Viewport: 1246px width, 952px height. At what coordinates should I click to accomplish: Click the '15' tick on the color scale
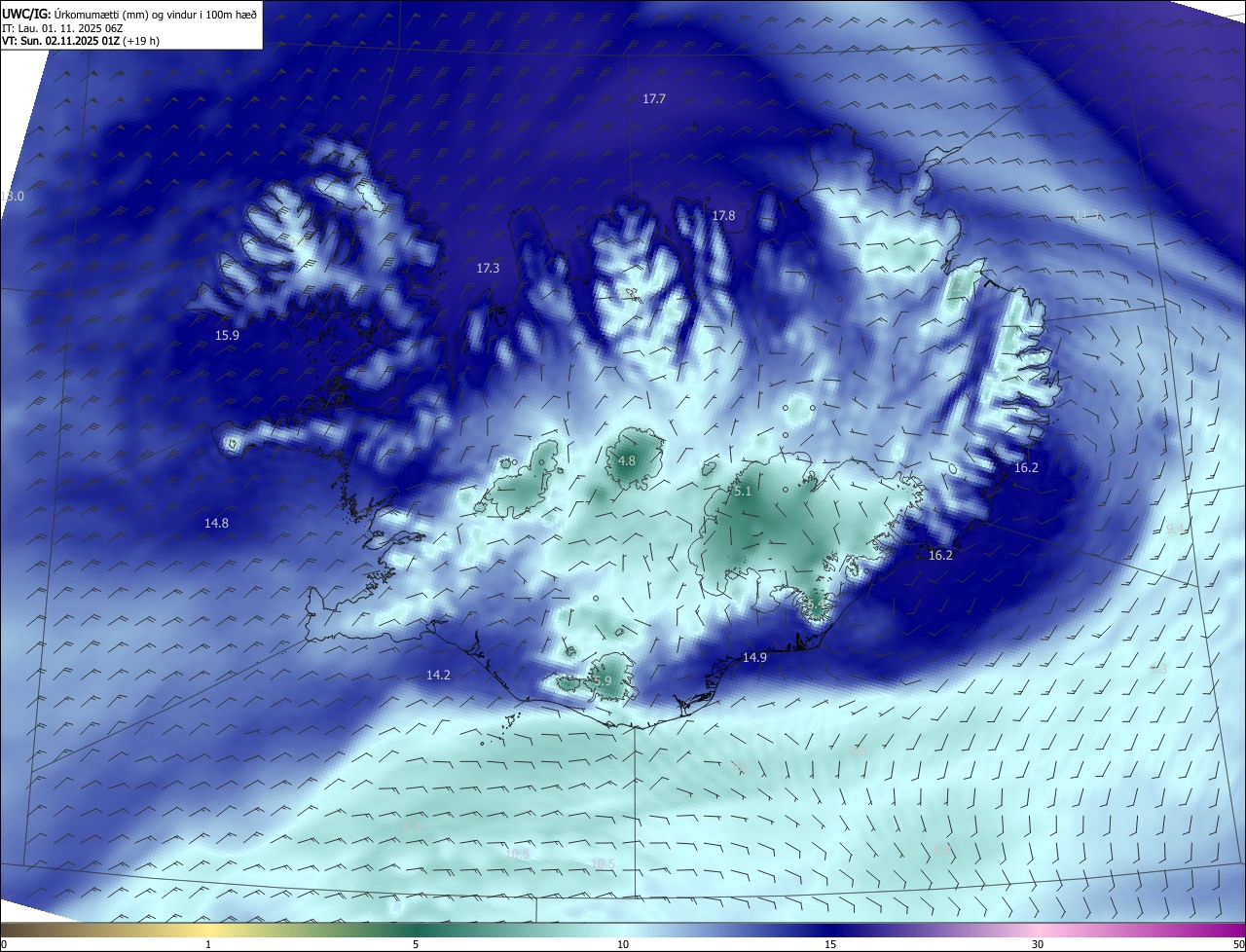[830, 944]
